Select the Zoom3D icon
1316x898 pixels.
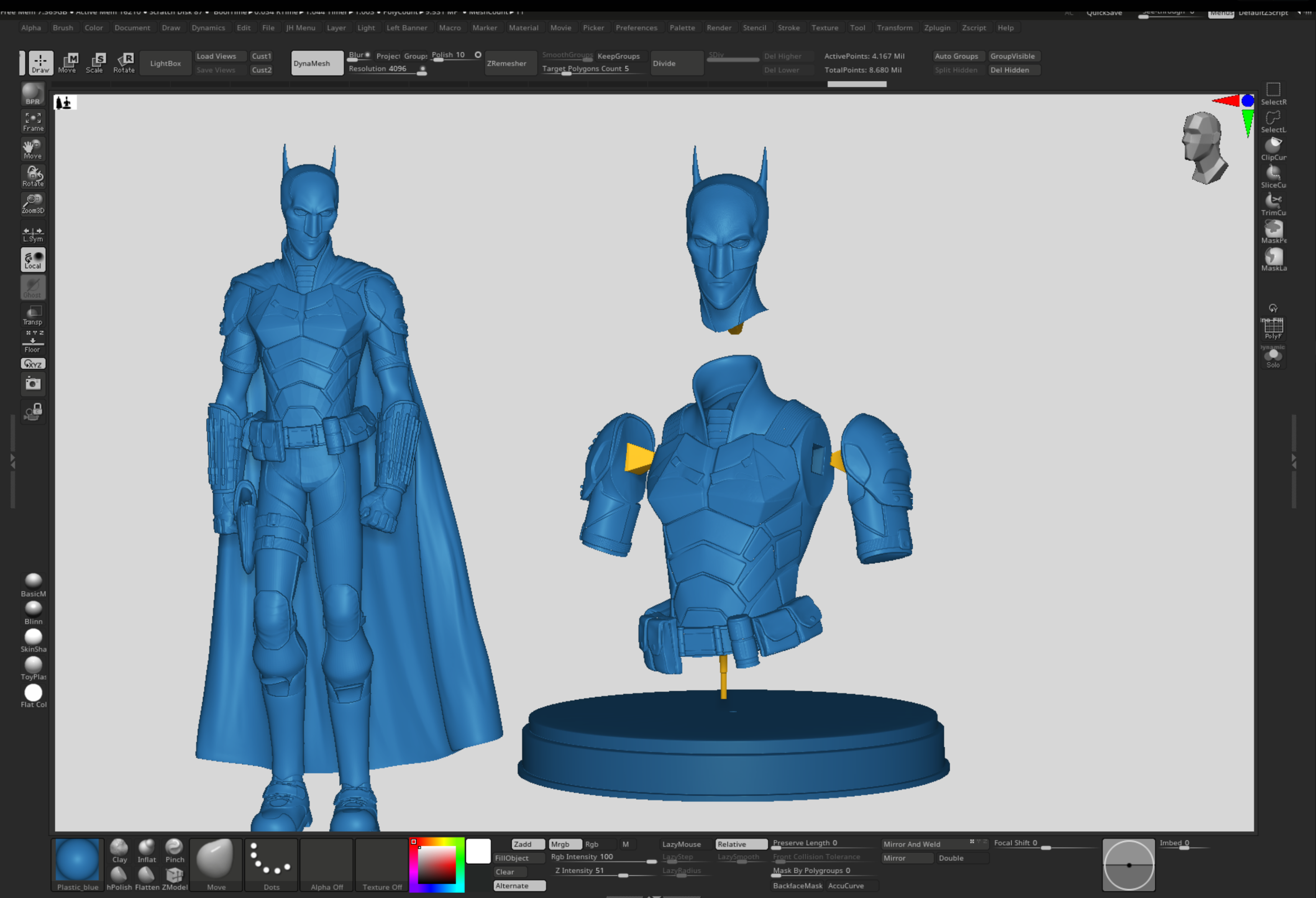pos(33,204)
